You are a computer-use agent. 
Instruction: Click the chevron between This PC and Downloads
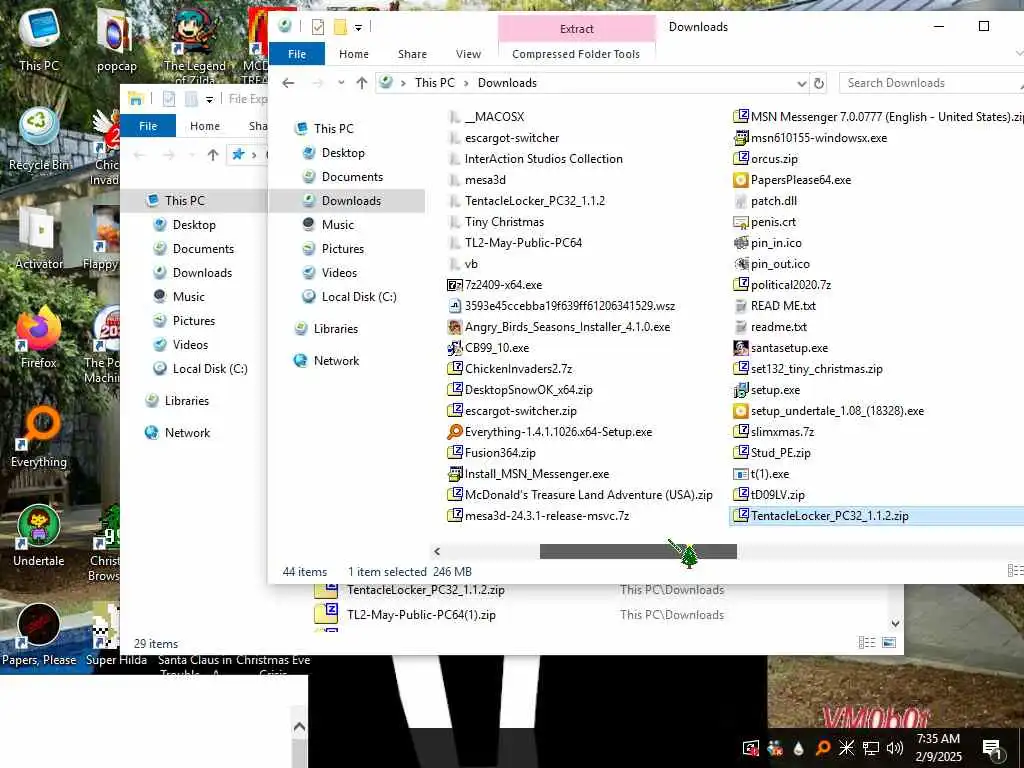[466, 83]
